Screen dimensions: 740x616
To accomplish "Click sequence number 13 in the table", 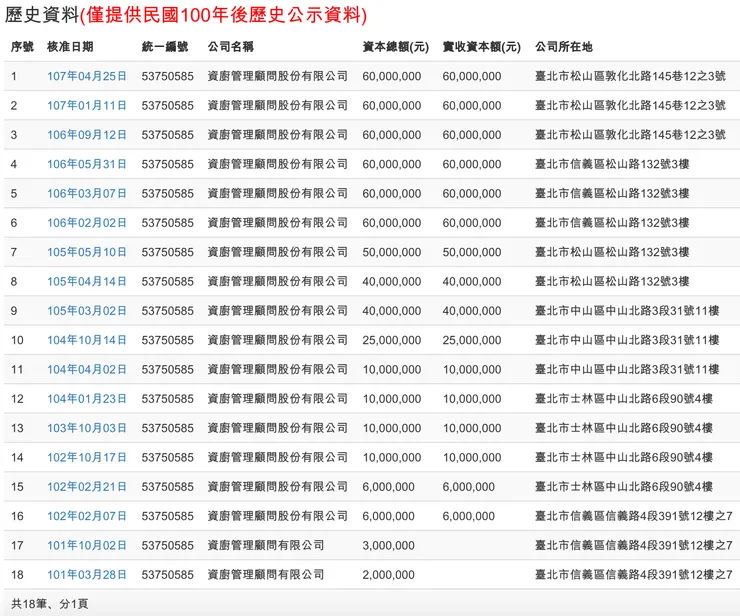I will coord(17,428).
